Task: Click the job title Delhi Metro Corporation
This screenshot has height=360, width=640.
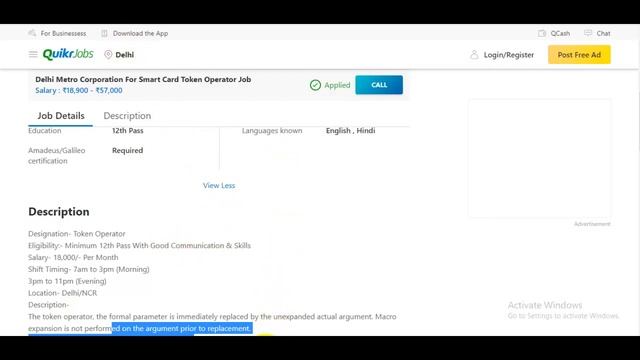Action: click(143, 79)
